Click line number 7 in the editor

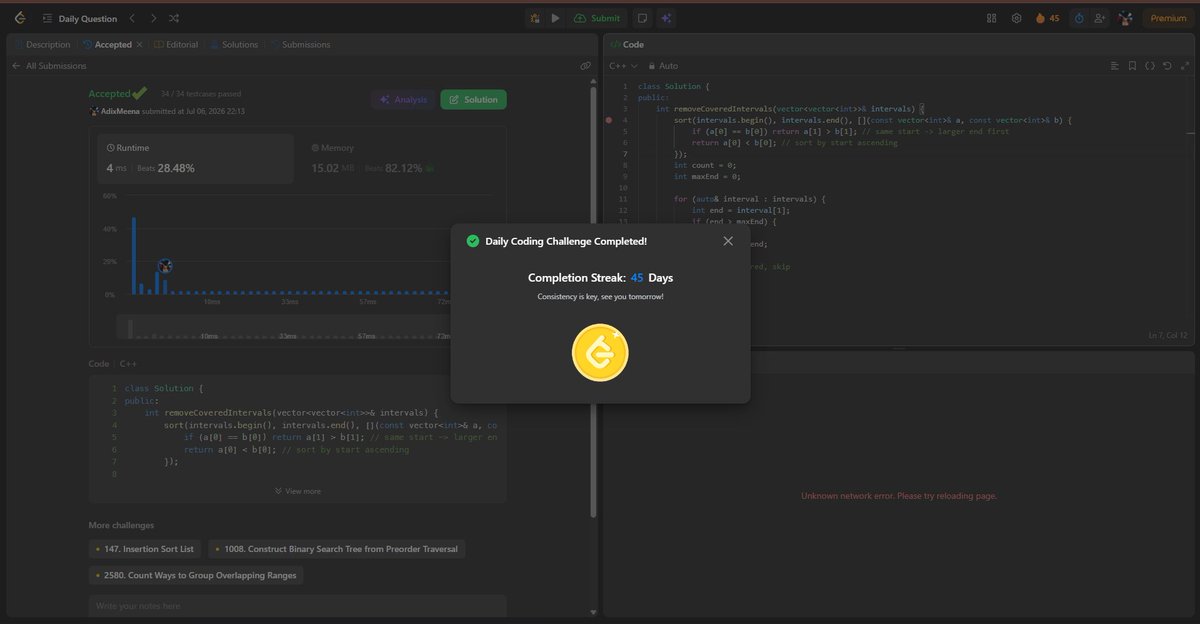(x=624, y=154)
